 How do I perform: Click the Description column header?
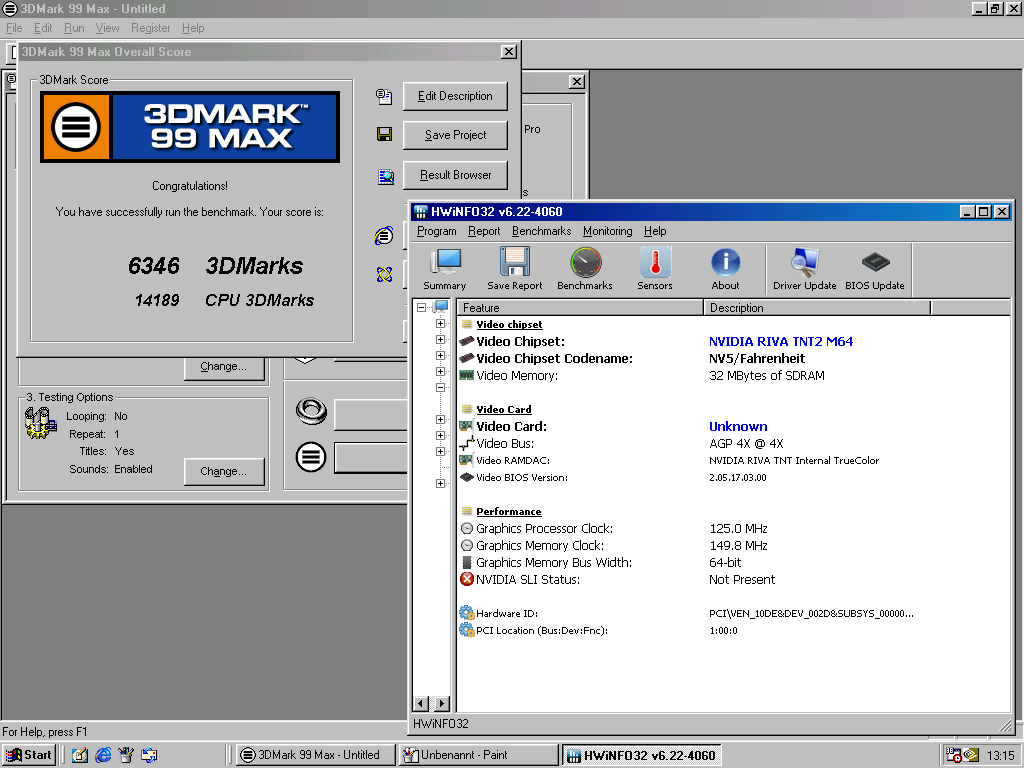tap(816, 308)
